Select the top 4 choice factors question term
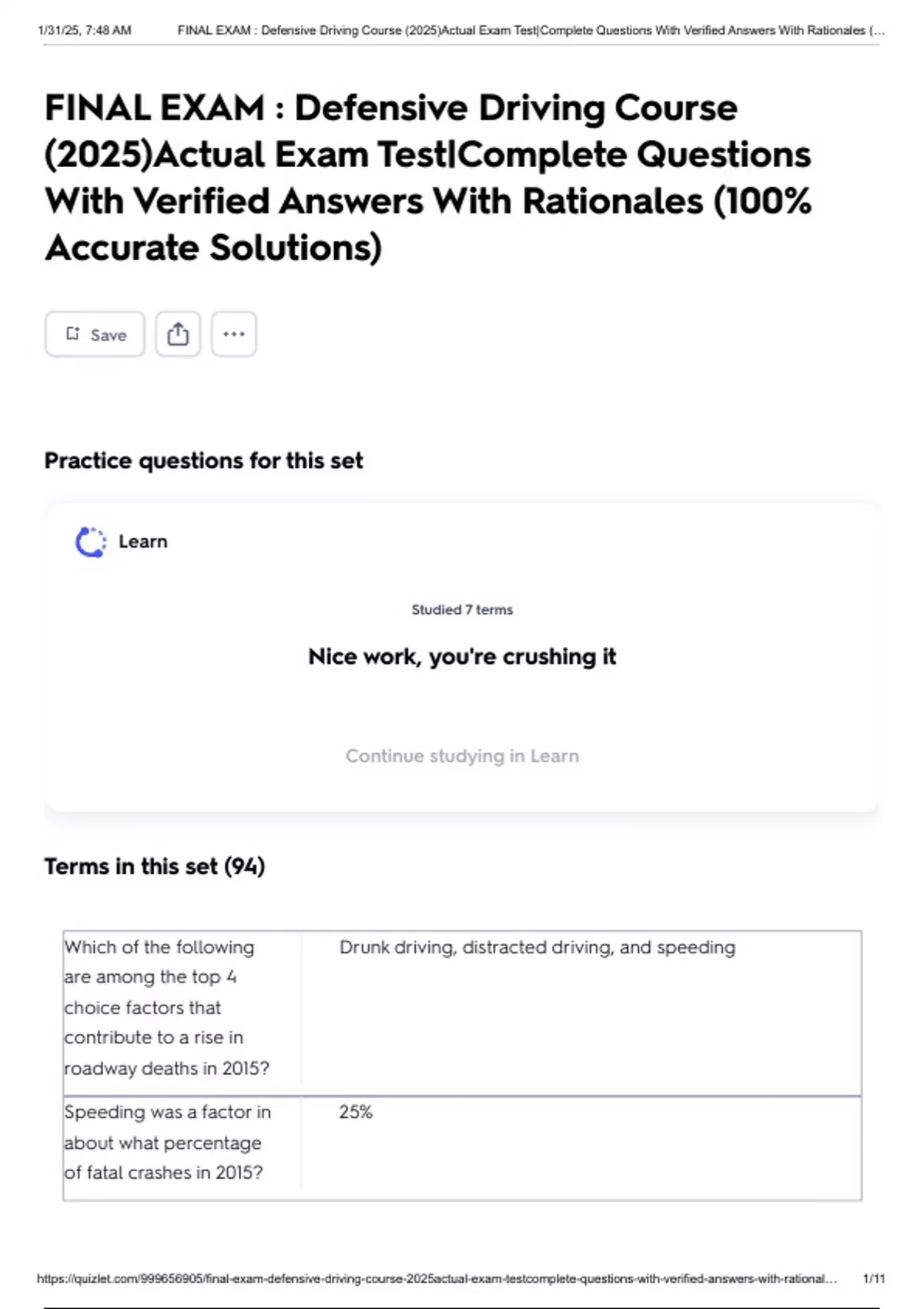924x1309 pixels. click(166, 1007)
